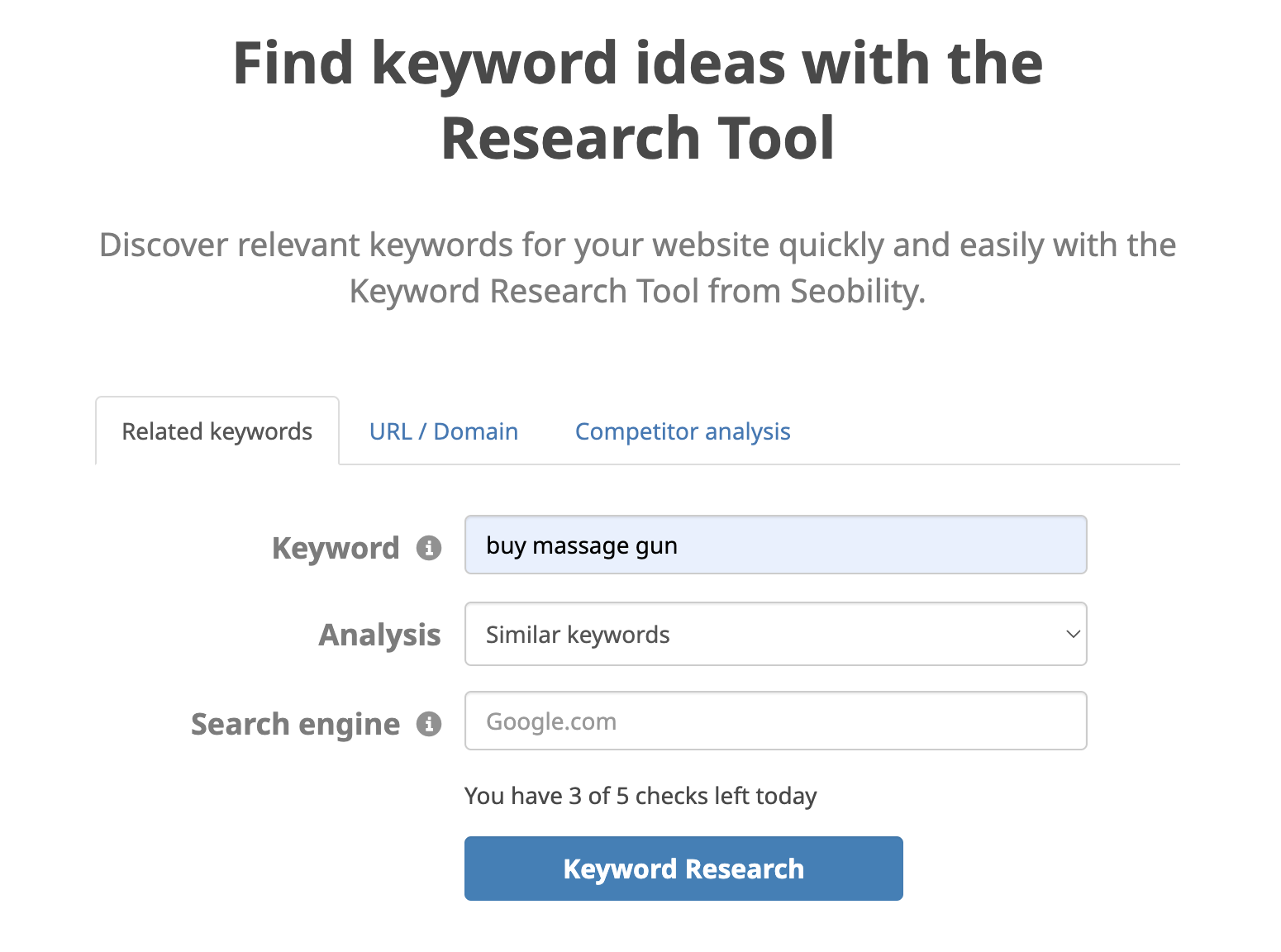This screenshot has height=952, width=1281.
Task: Click the checks remaining counter text
Action: click(640, 795)
